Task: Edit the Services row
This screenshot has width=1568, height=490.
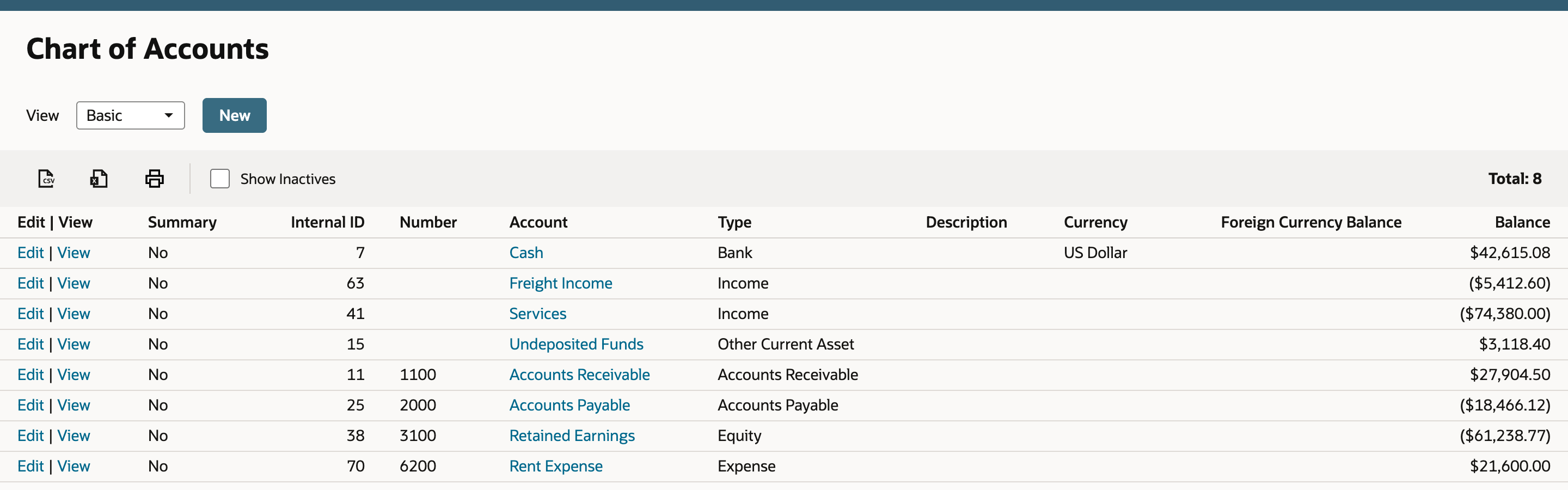Action: [x=30, y=314]
